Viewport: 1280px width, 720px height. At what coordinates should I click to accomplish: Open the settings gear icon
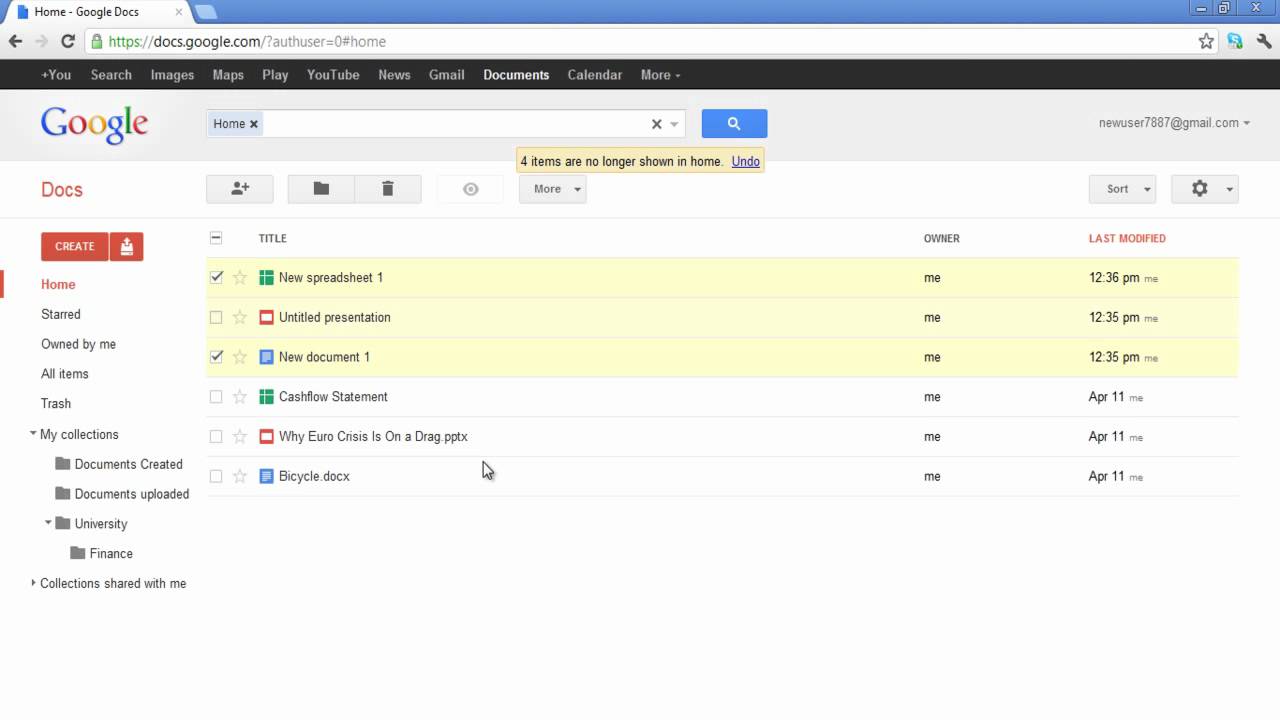[x=1200, y=189]
